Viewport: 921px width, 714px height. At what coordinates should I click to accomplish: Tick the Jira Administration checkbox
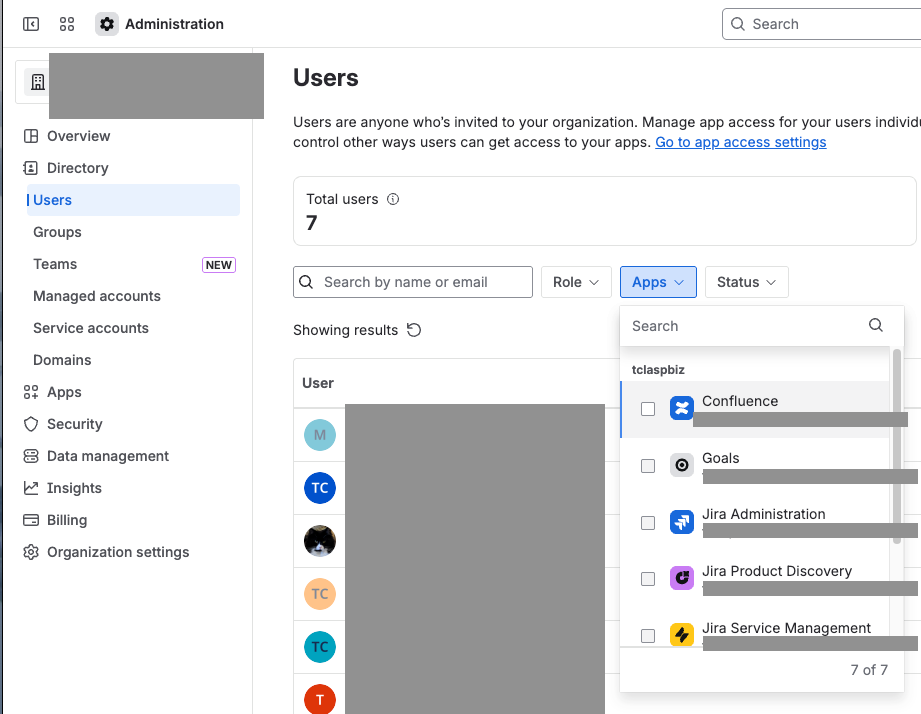point(648,523)
